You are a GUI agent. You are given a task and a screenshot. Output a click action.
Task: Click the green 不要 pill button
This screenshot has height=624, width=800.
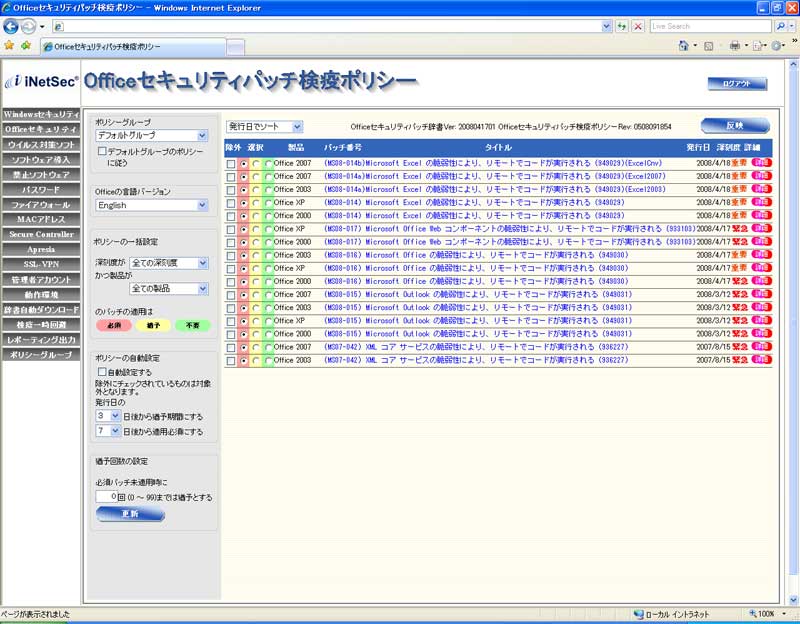tap(192, 326)
